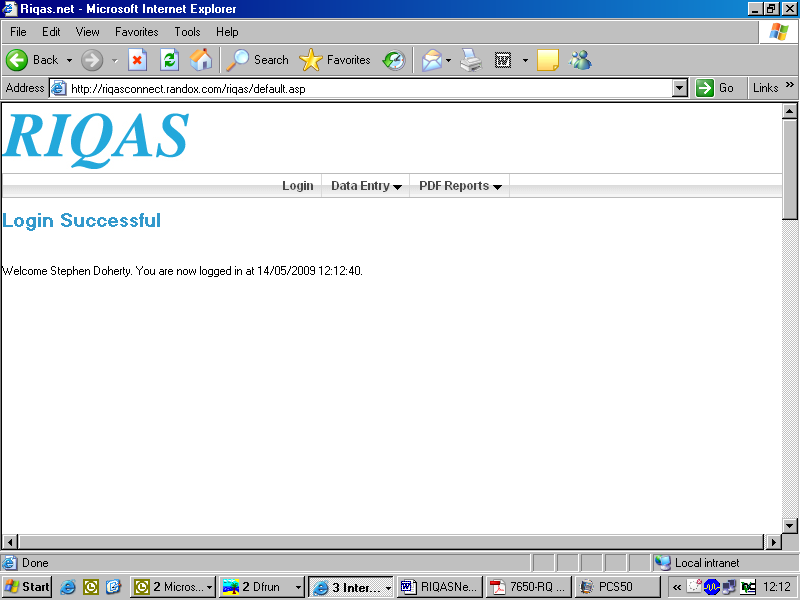The width and height of the screenshot is (800, 600).
Task: Open Back button history dropdown arrow
Action: pos(69,60)
